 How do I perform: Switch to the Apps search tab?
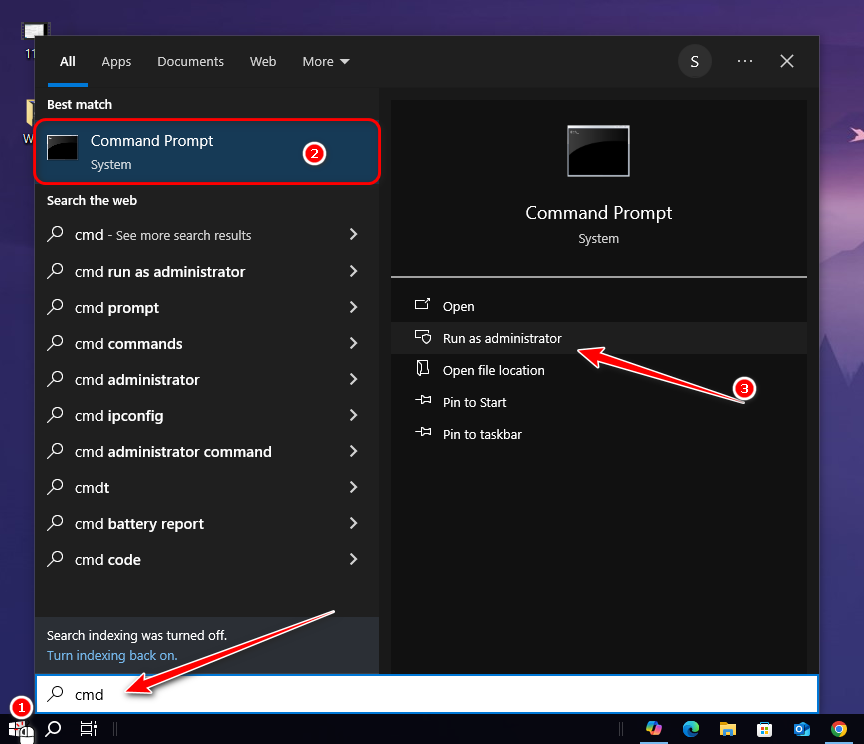[x=116, y=61]
